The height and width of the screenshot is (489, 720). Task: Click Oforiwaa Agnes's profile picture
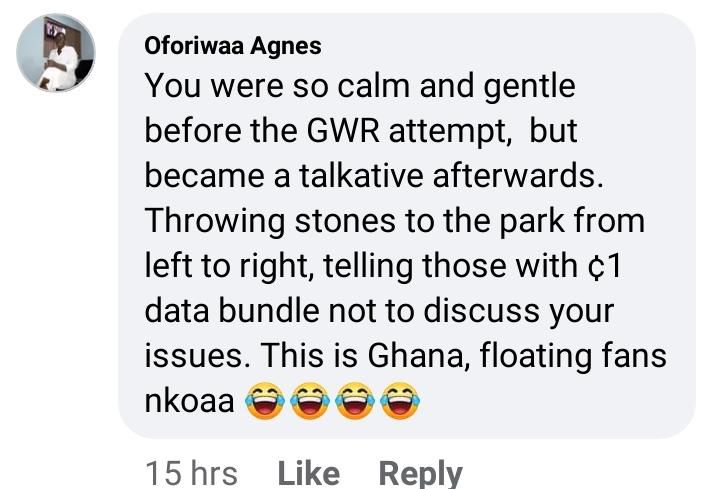(56, 52)
